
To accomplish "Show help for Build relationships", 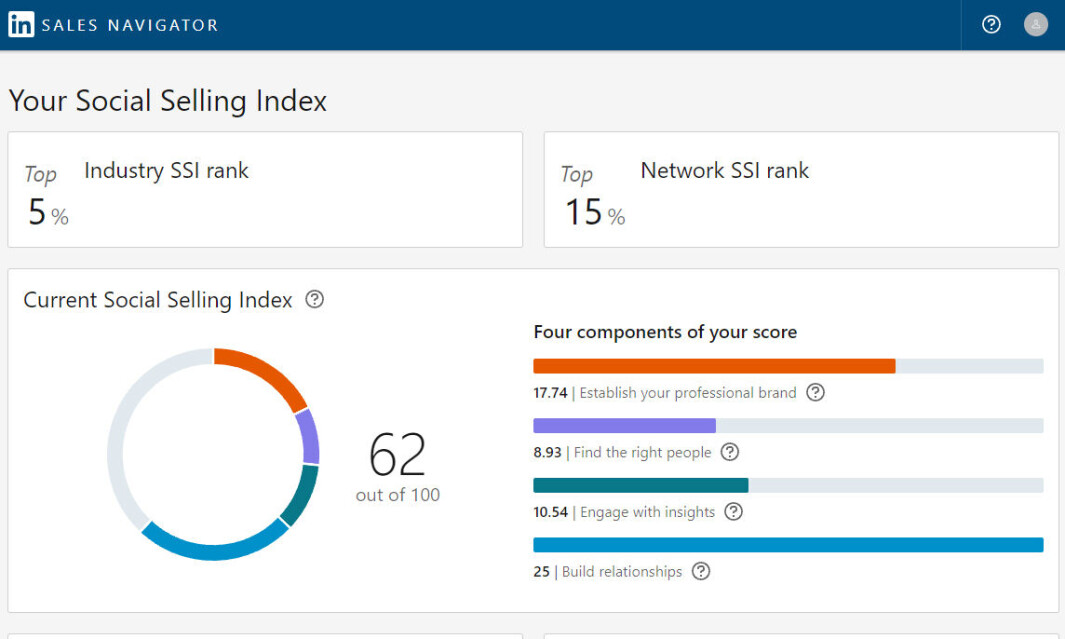I will click(x=701, y=571).
